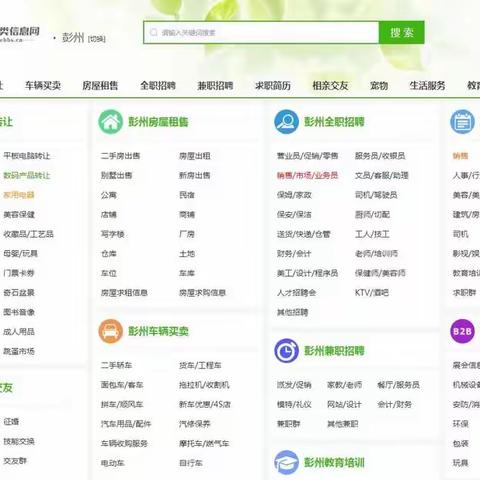Open 房屋出租 listings
The image size is (480, 480).
(195, 156)
